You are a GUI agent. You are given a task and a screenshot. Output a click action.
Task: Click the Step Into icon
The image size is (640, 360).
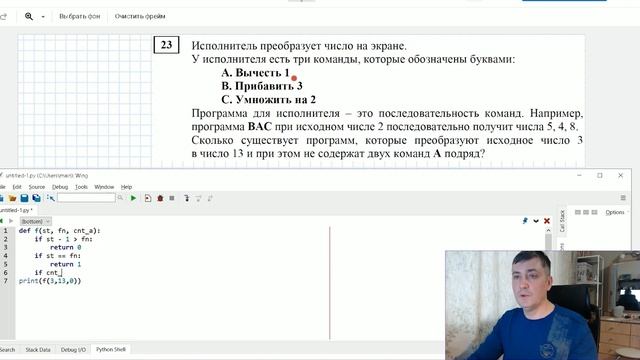click(x=187, y=198)
